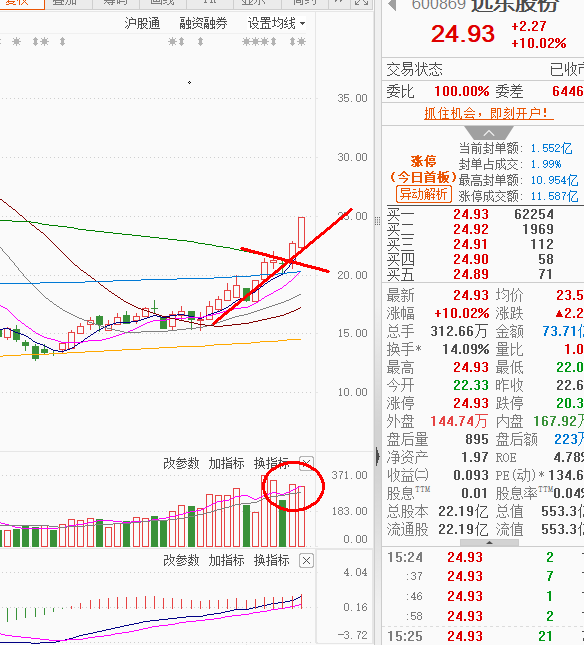Open the 设置均线 dropdown
The width and height of the screenshot is (584, 645).
point(276,23)
